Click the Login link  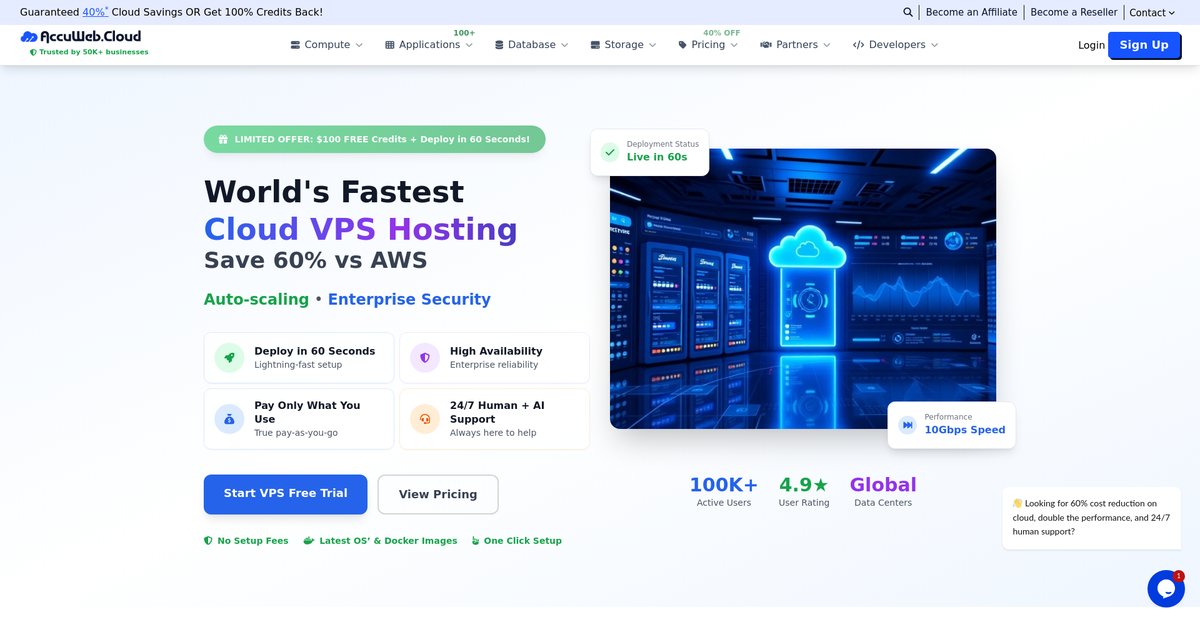click(1091, 45)
